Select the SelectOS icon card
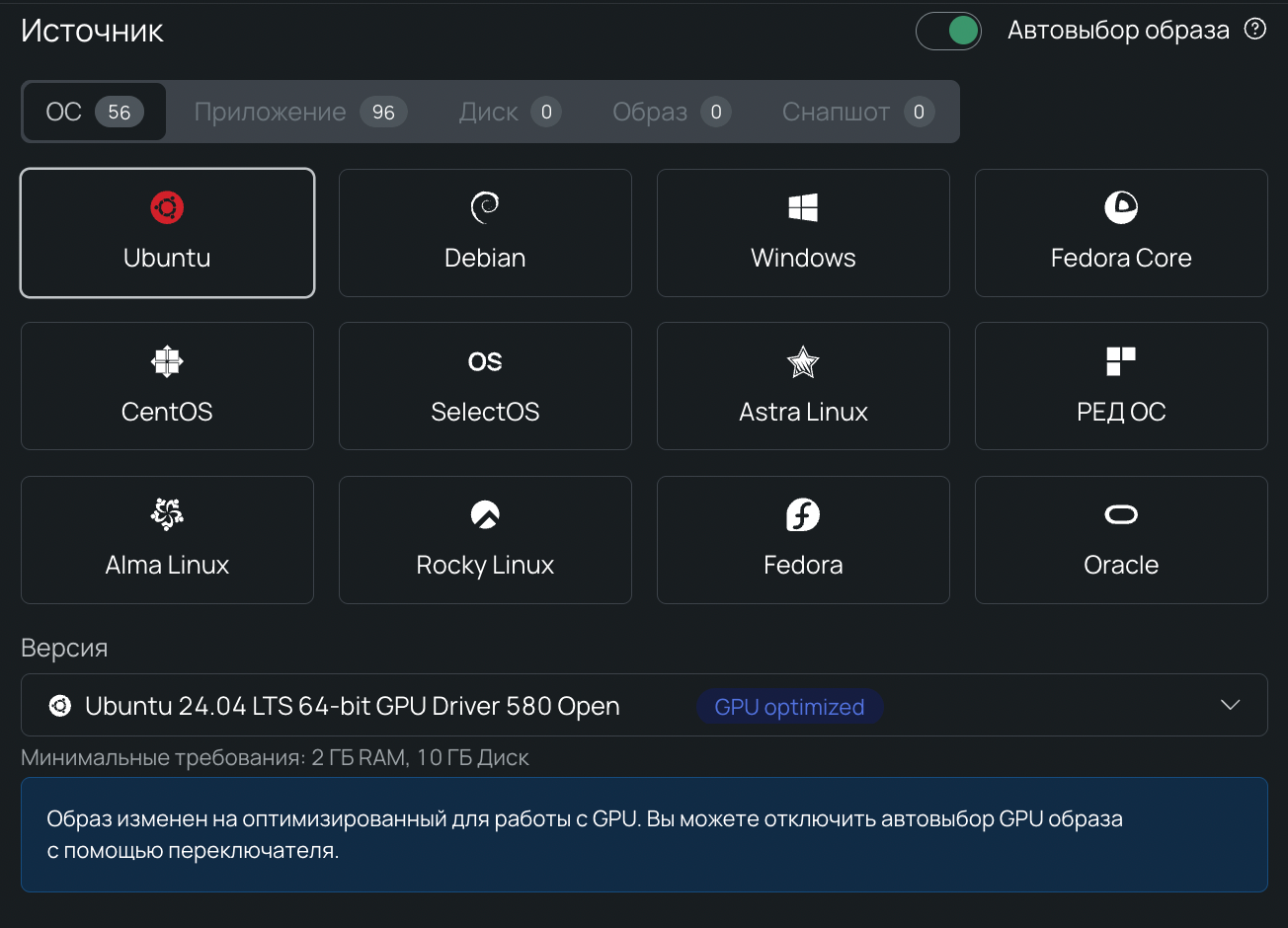 click(485, 386)
